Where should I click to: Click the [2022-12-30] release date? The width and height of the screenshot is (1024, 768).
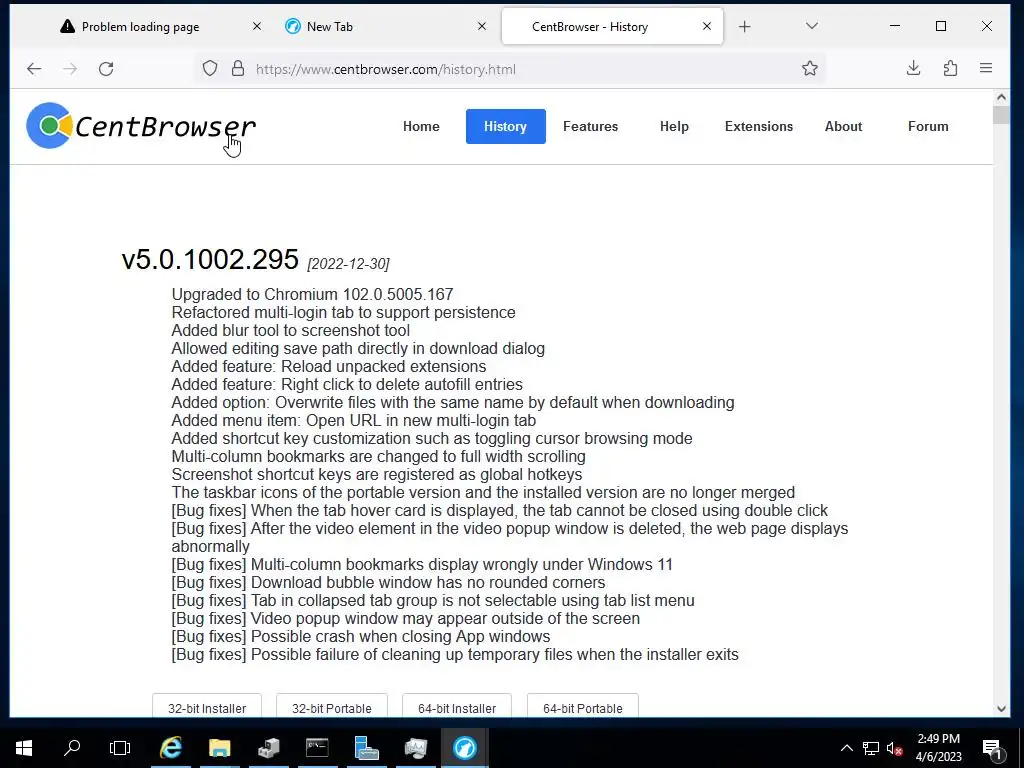coord(348,264)
